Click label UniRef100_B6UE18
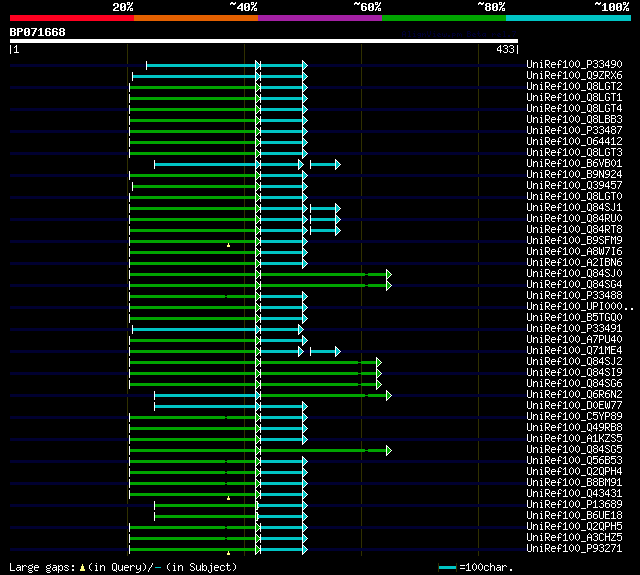 coord(574,516)
